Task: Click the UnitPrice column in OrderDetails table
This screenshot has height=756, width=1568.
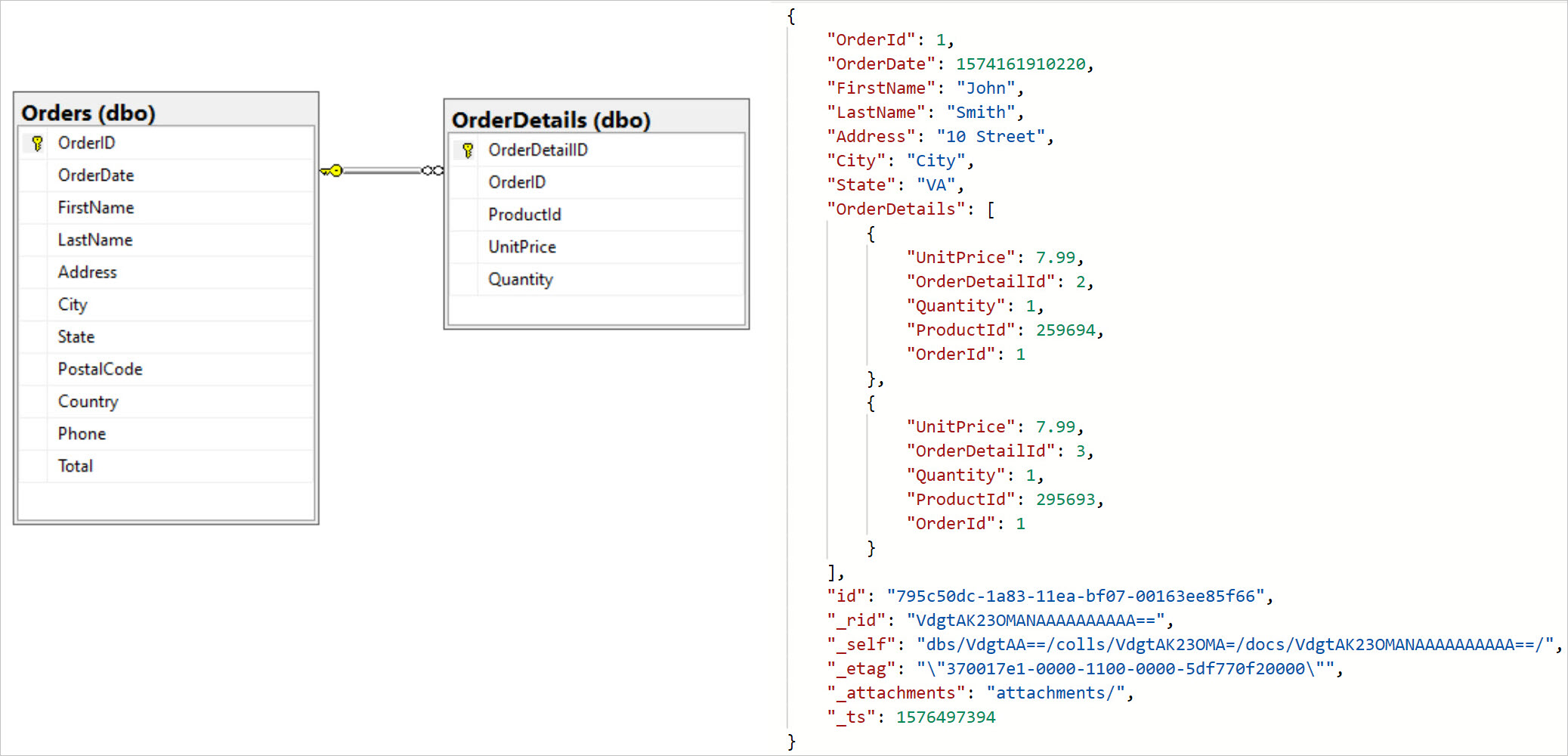Action: tap(521, 246)
